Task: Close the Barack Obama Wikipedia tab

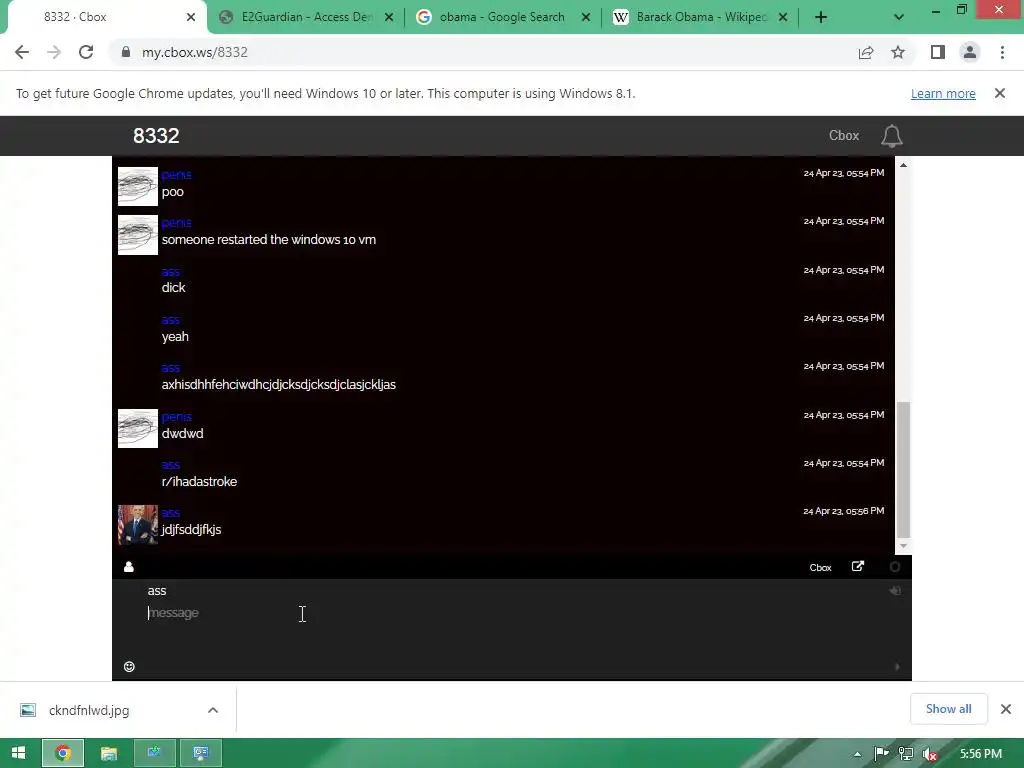Action: pos(783,18)
